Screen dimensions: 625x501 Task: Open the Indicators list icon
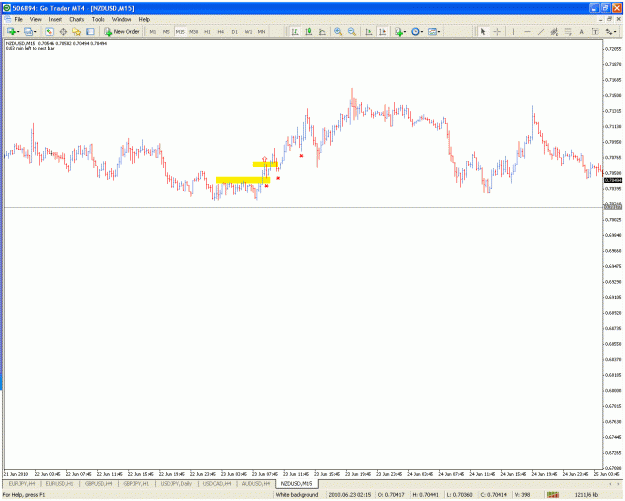[x=399, y=31]
